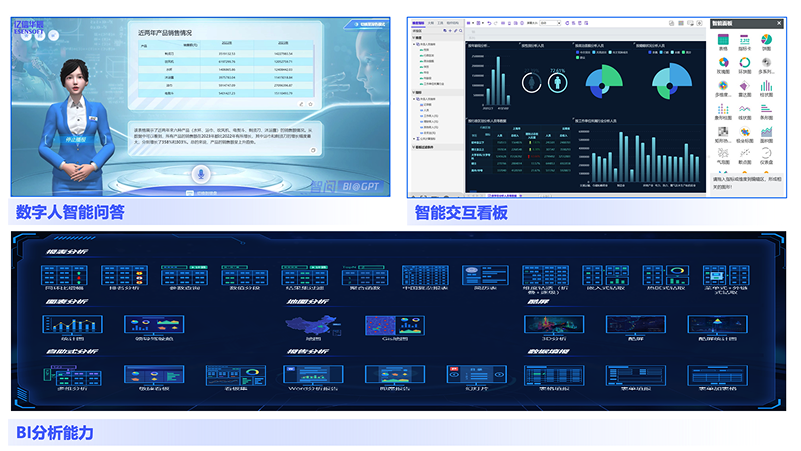Choose the 环状图 chart icon
The width and height of the screenshot is (801, 451).
pos(744,63)
